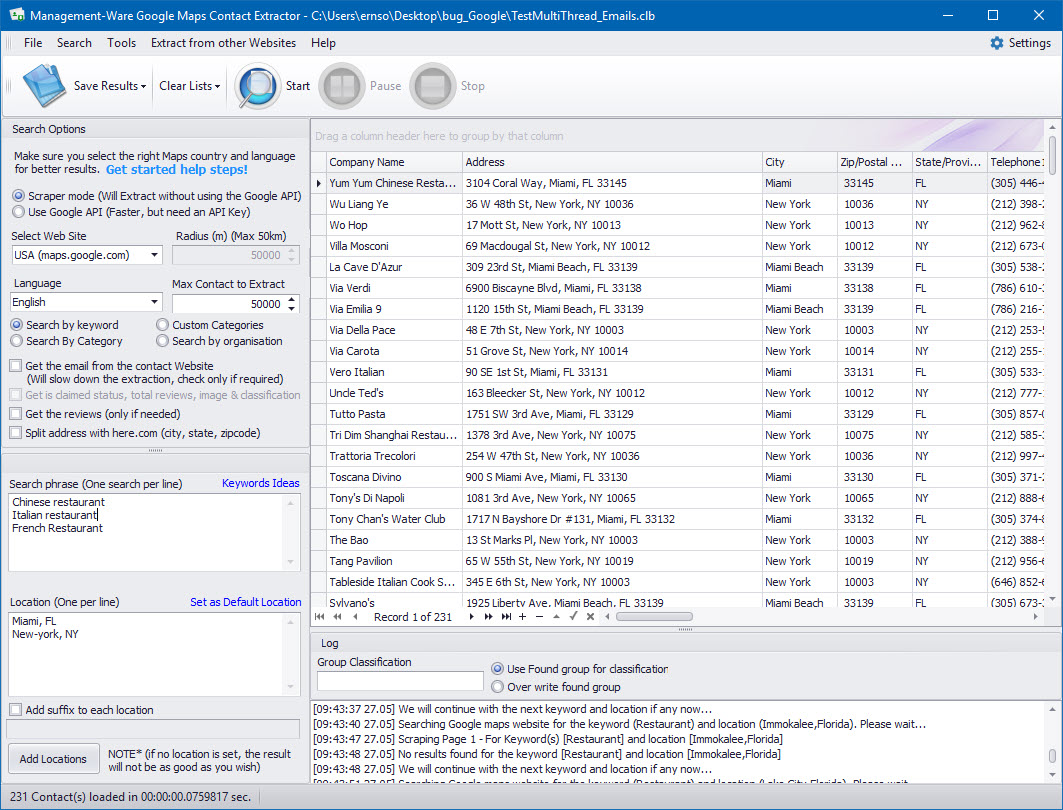This screenshot has height=810, width=1063.
Task: Open the File menu
Action: [x=33, y=43]
